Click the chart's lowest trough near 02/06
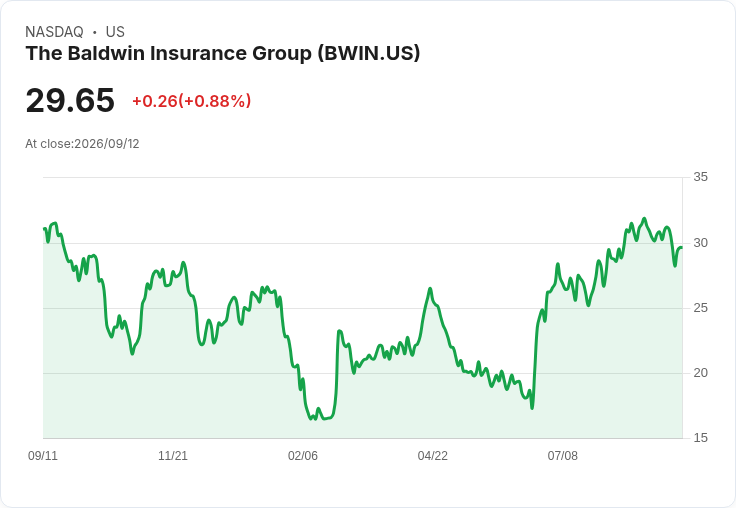 point(314,418)
